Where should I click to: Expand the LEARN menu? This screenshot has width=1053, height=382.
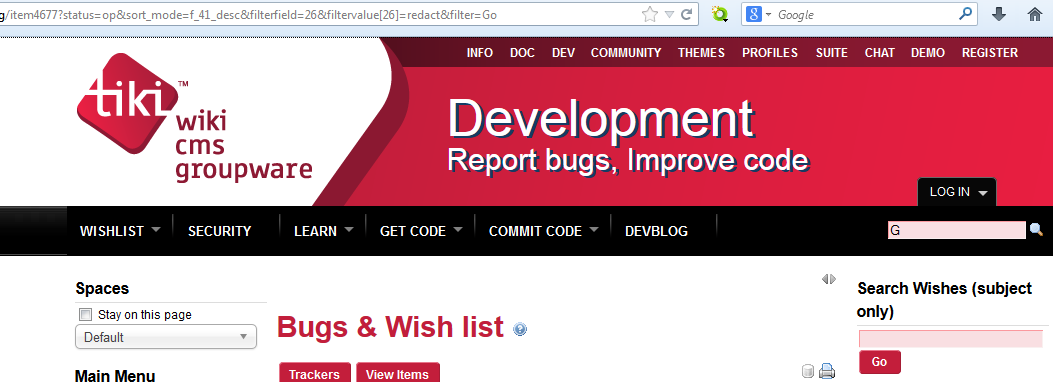tap(324, 231)
